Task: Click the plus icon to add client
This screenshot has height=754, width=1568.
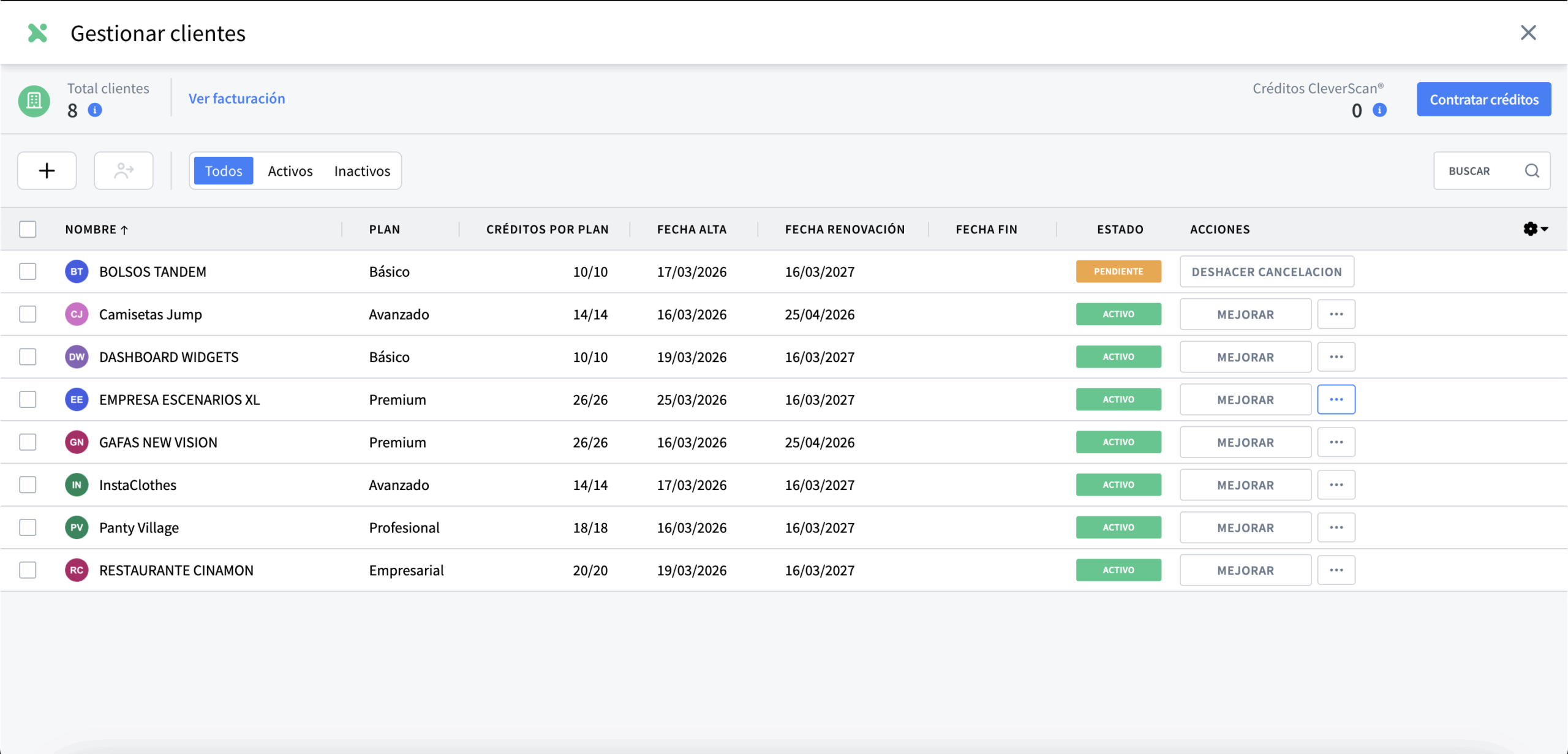Action: pyautogui.click(x=47, y=171)
